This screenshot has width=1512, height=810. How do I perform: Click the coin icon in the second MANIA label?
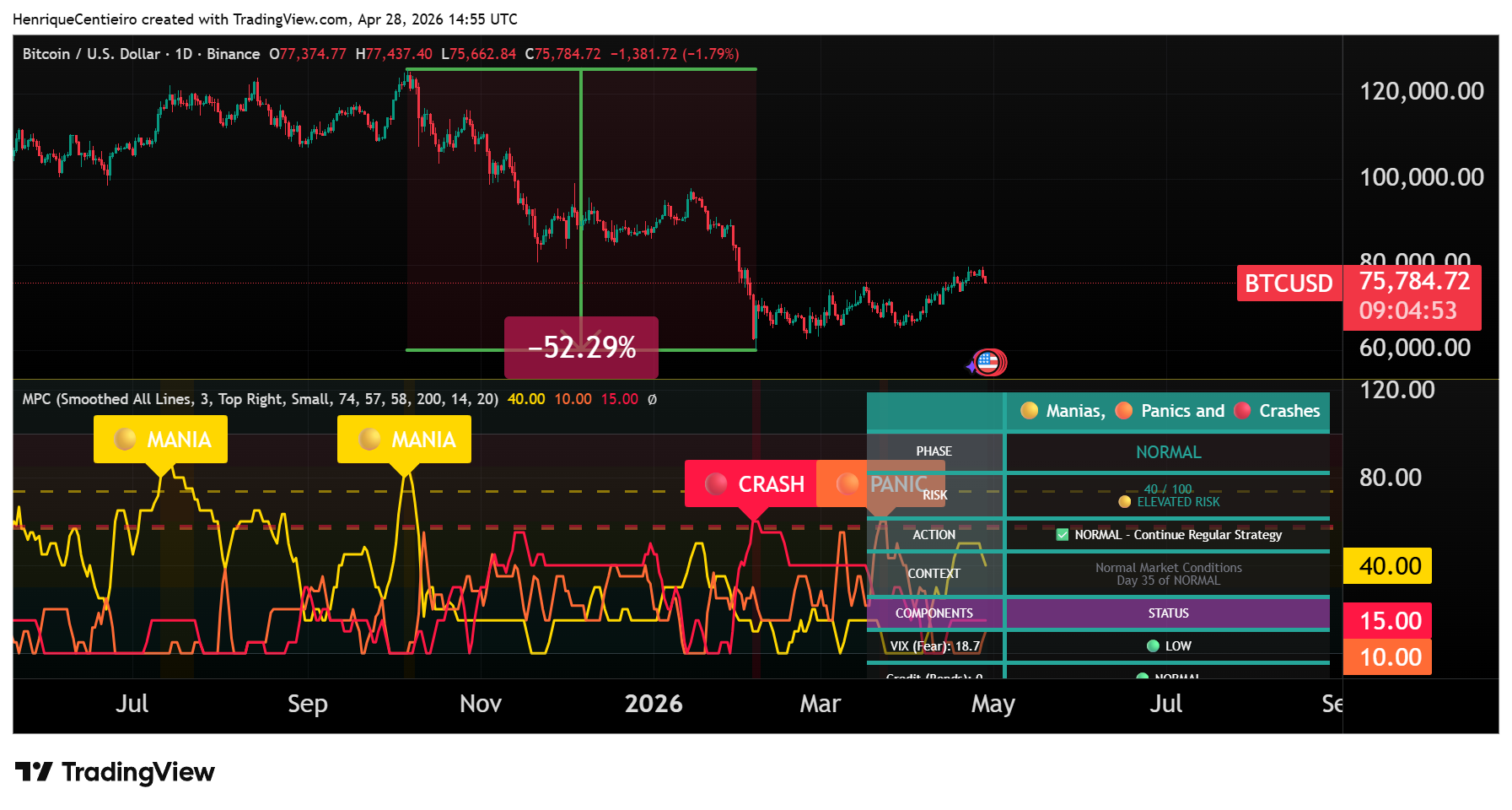pos(369,439)
